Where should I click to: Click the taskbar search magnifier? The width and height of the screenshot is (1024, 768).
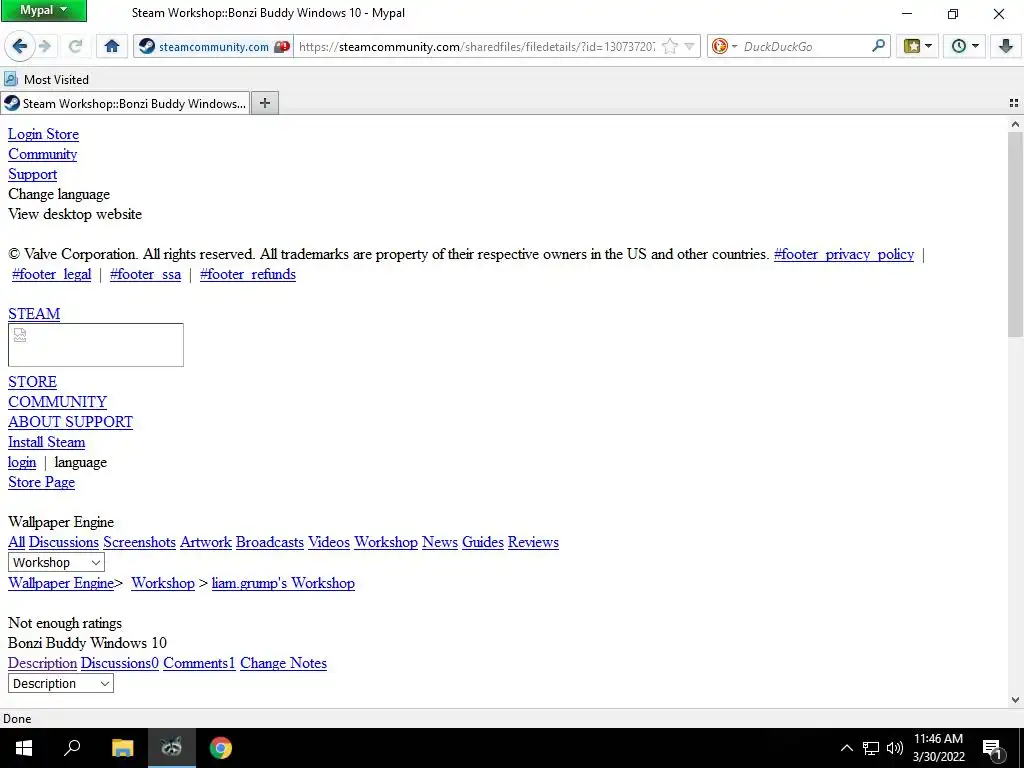click(x=72, y=748)
